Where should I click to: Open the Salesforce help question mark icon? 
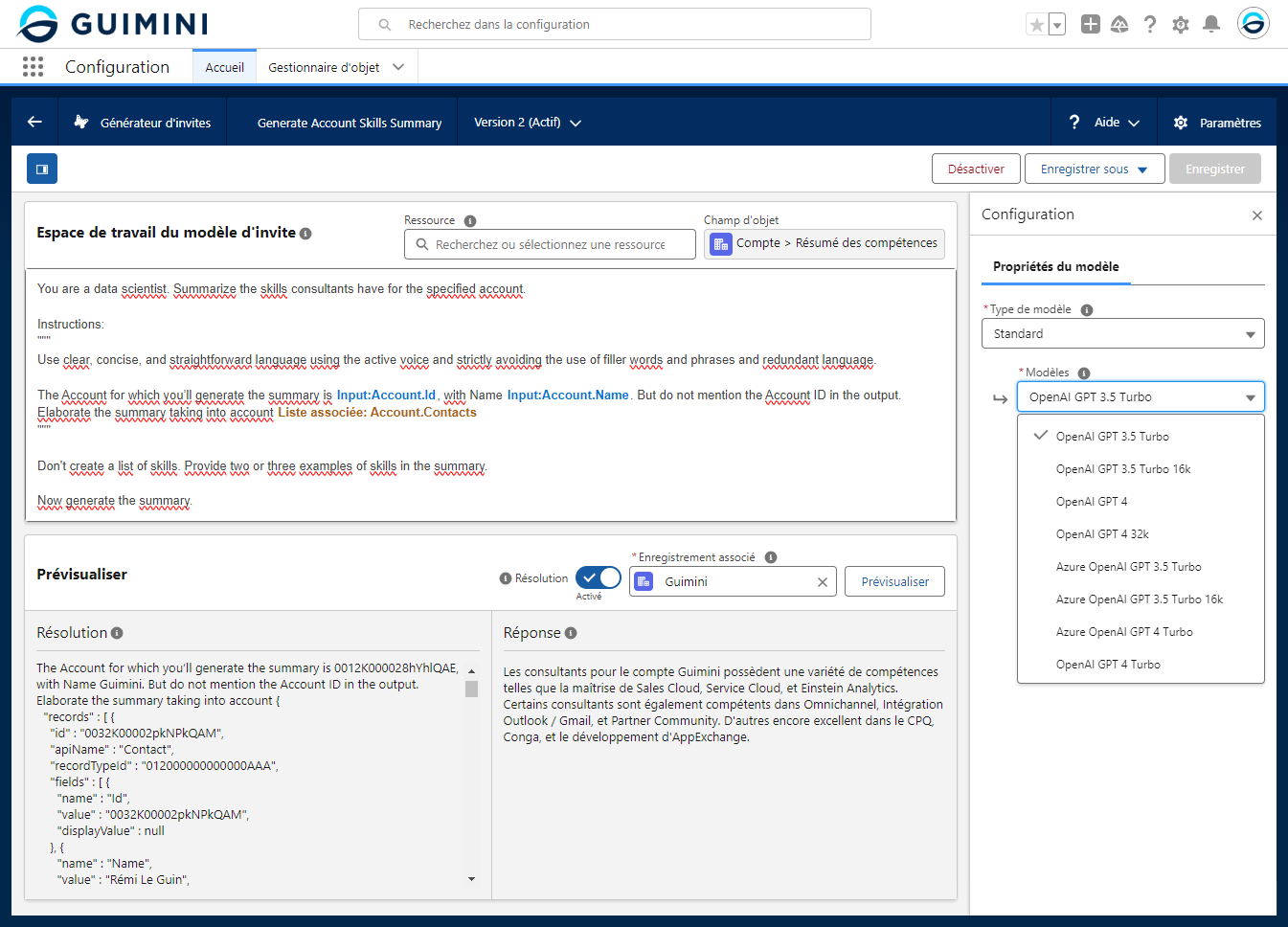click(1150, 24)
